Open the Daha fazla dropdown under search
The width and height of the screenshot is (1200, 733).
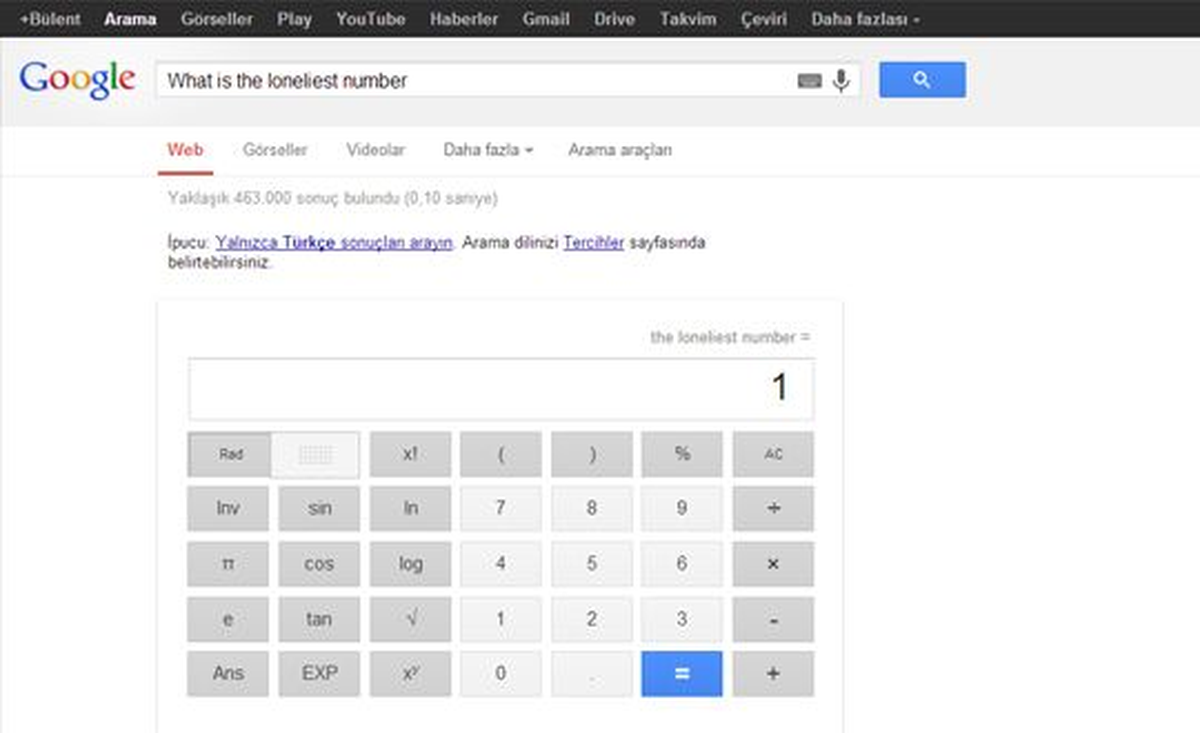click(x=488, y=150)
